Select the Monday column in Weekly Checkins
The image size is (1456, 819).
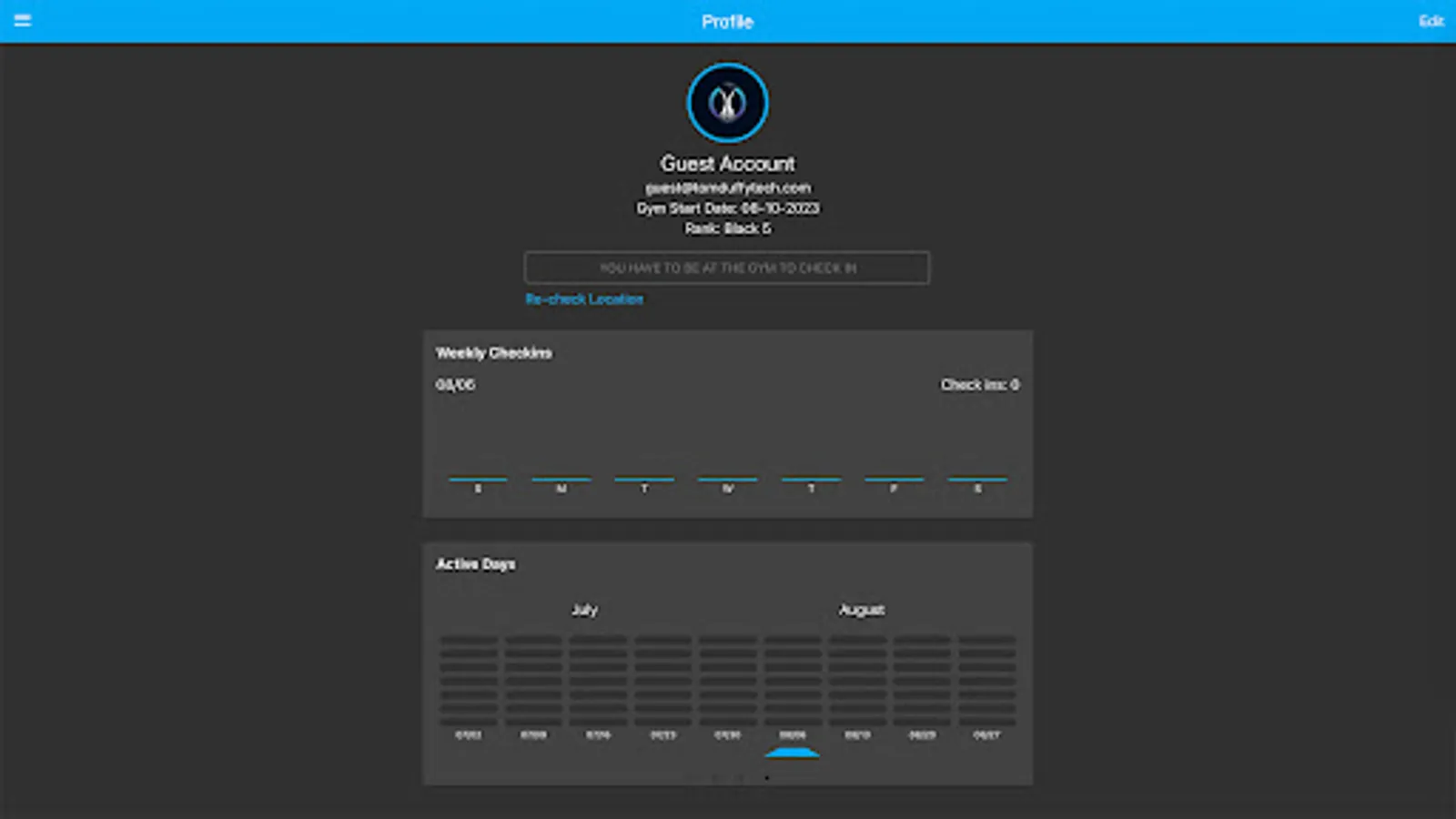click(561, 480)
